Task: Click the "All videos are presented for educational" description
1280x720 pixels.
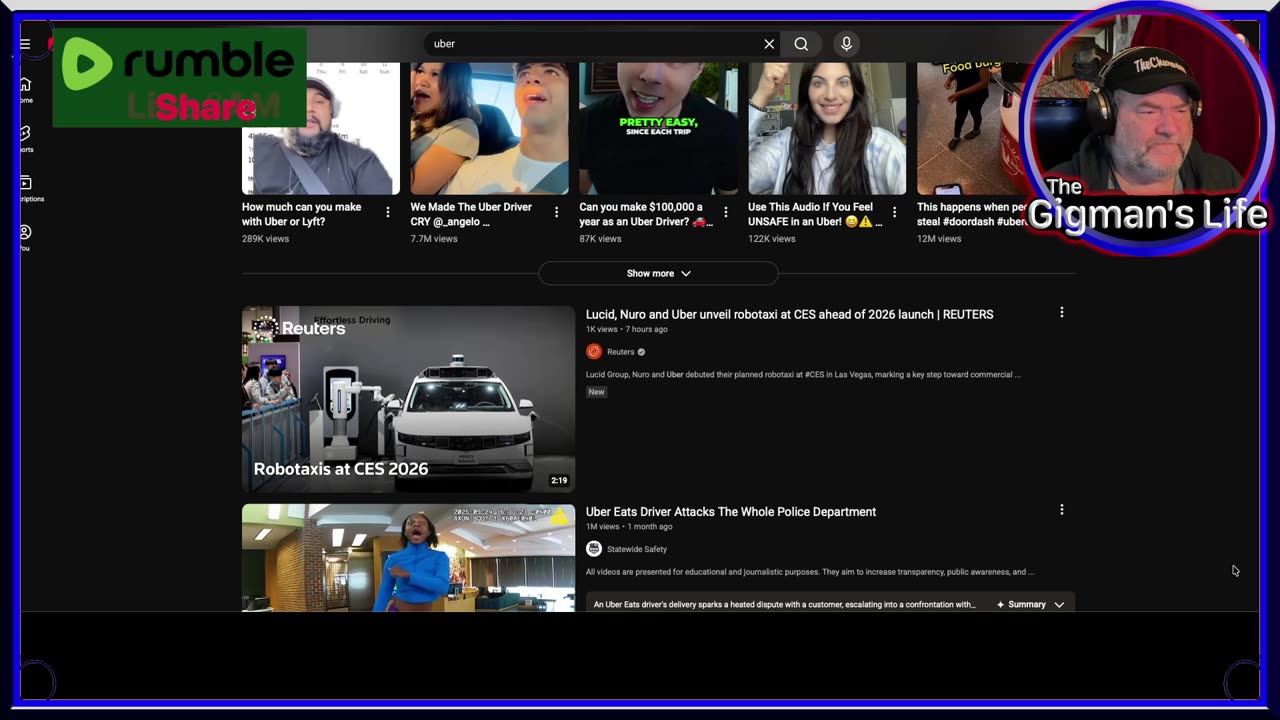Action: click(810, 571)
